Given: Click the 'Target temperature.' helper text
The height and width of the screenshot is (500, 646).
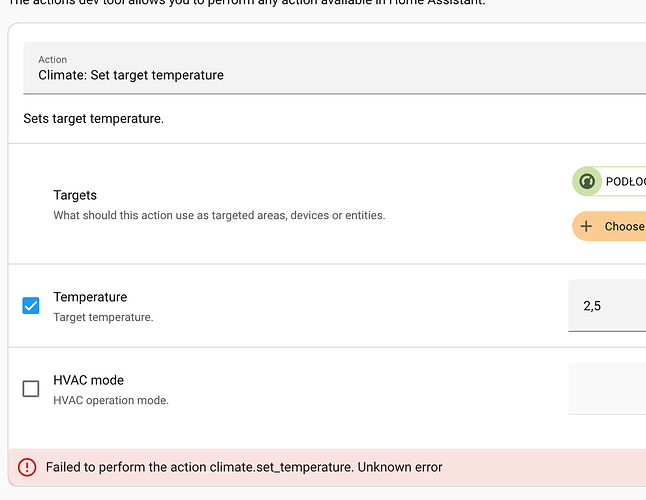Looking at the screenshot, I should (103, 317).
